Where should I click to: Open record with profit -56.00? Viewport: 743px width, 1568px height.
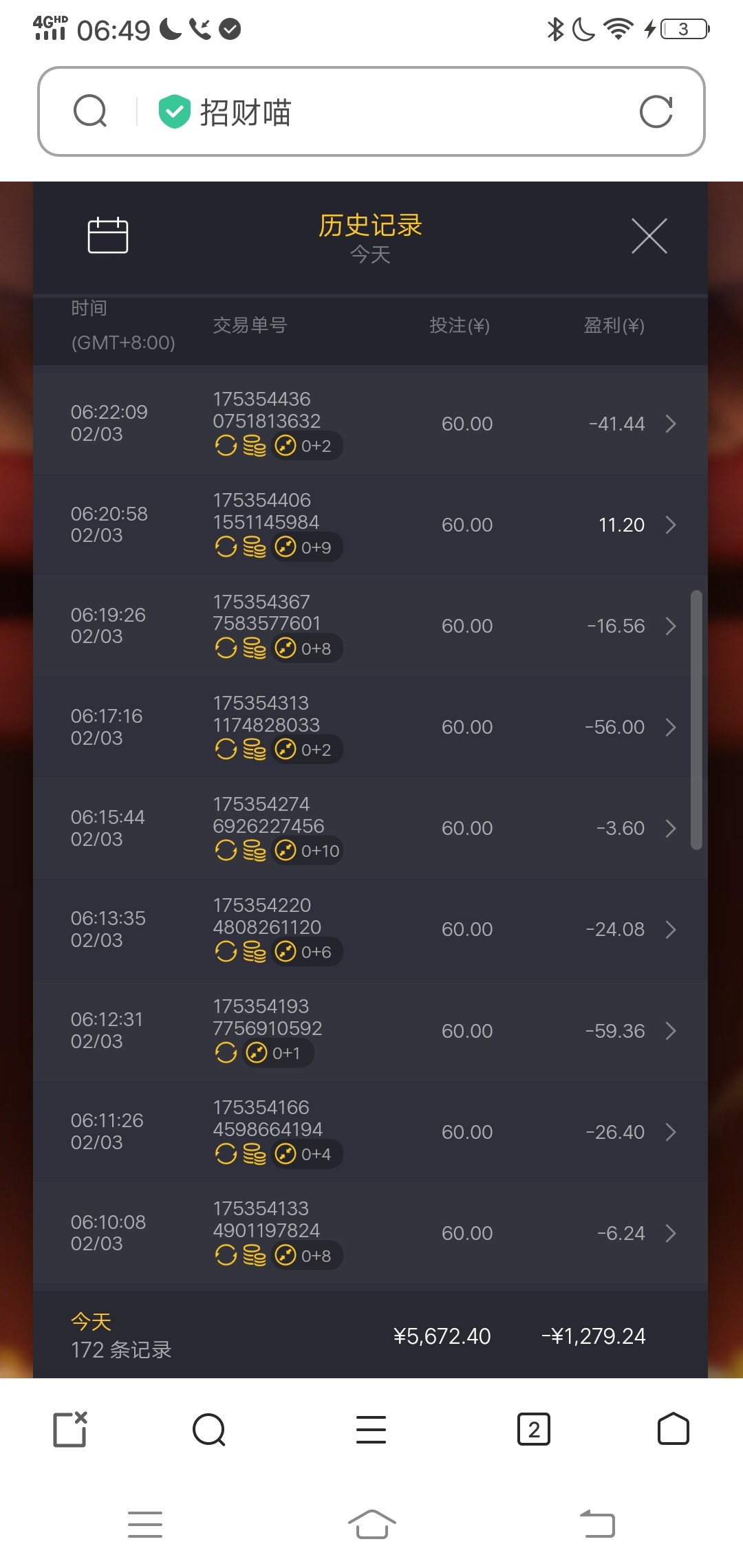point(671,727)
